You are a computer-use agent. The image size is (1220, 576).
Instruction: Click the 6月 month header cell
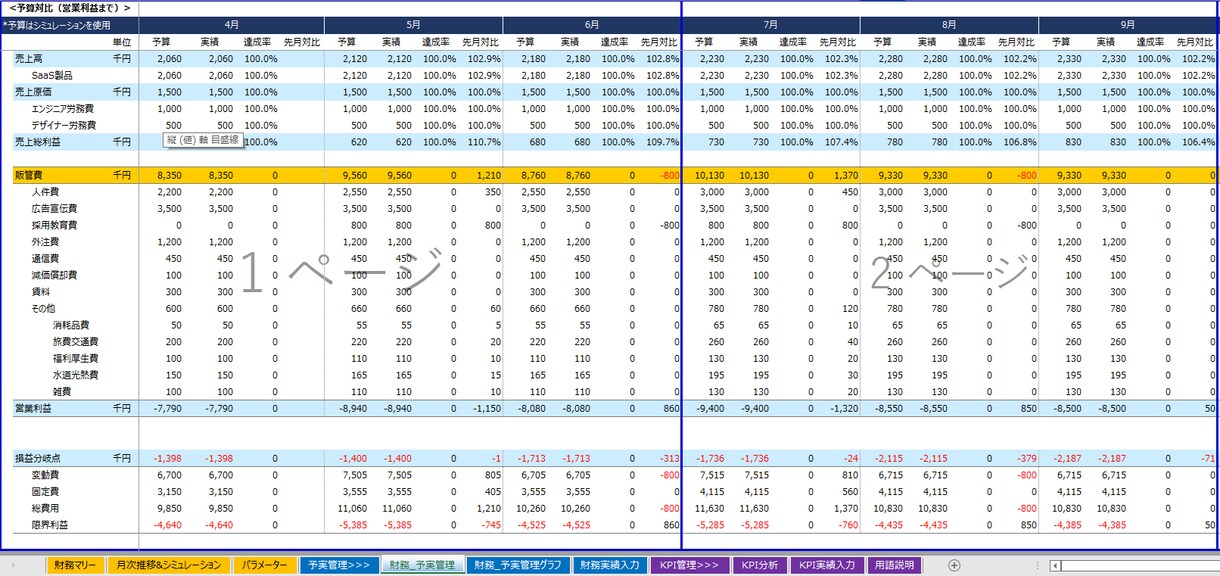tap(592, 24)
